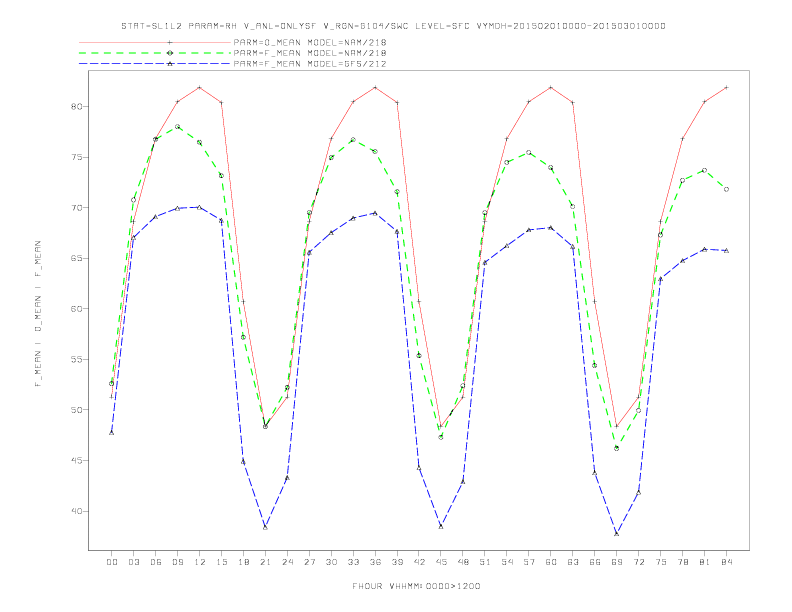Click y-axis tick label 50
Image resolution: width=792 pixels, height=612 pixels.
(x=77, y=410)
